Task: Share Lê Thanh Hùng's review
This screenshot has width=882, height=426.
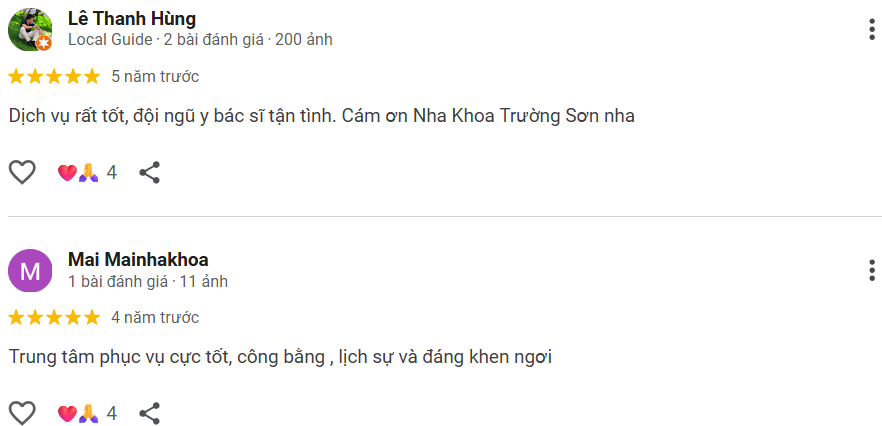Action: point(150,172)
